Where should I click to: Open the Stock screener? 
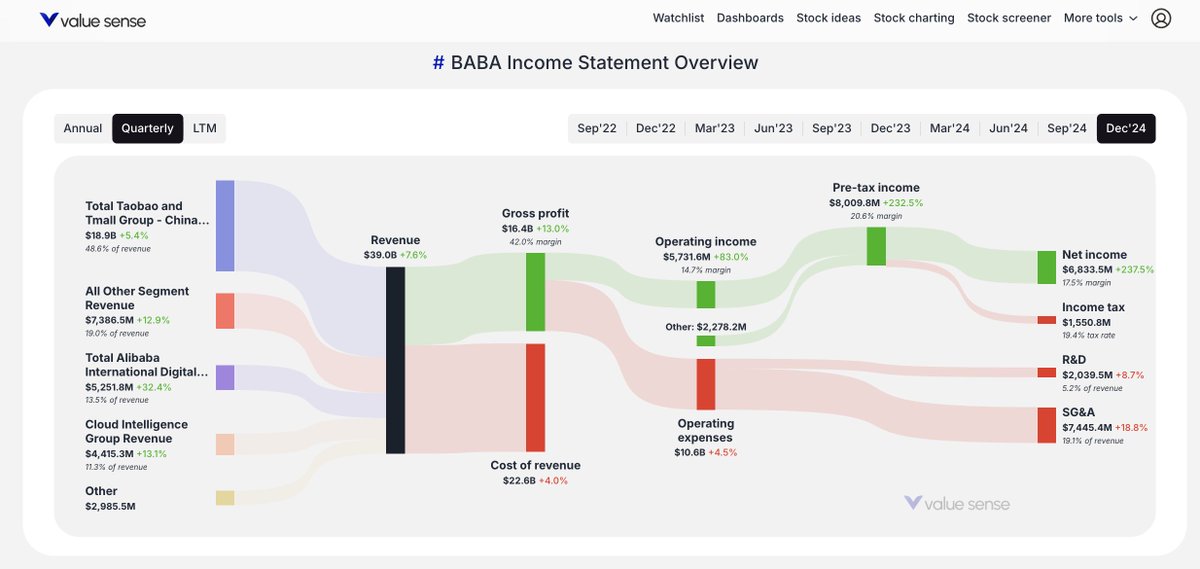(1009, 18)
